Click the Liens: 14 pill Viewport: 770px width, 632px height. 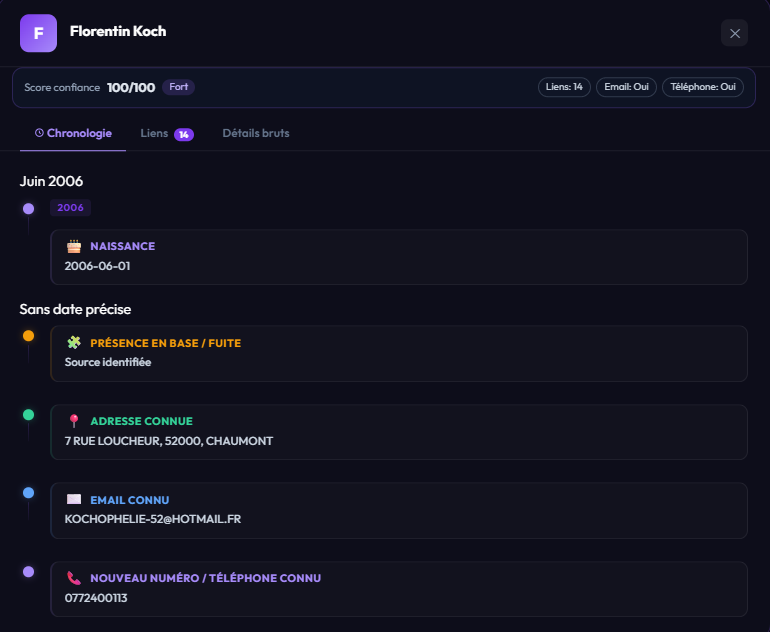pyautogui.click(x=564, y=87)
